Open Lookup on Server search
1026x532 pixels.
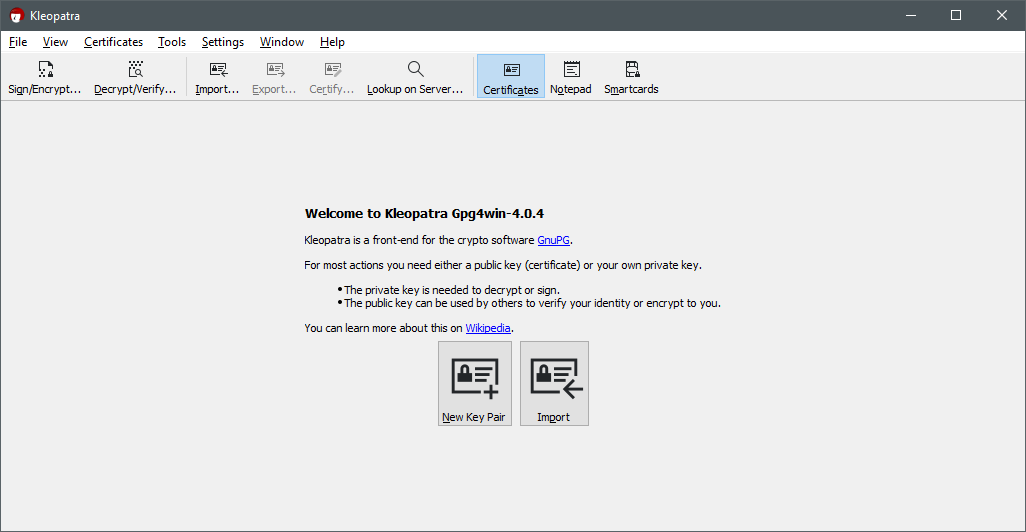click(x=415, y=76)
